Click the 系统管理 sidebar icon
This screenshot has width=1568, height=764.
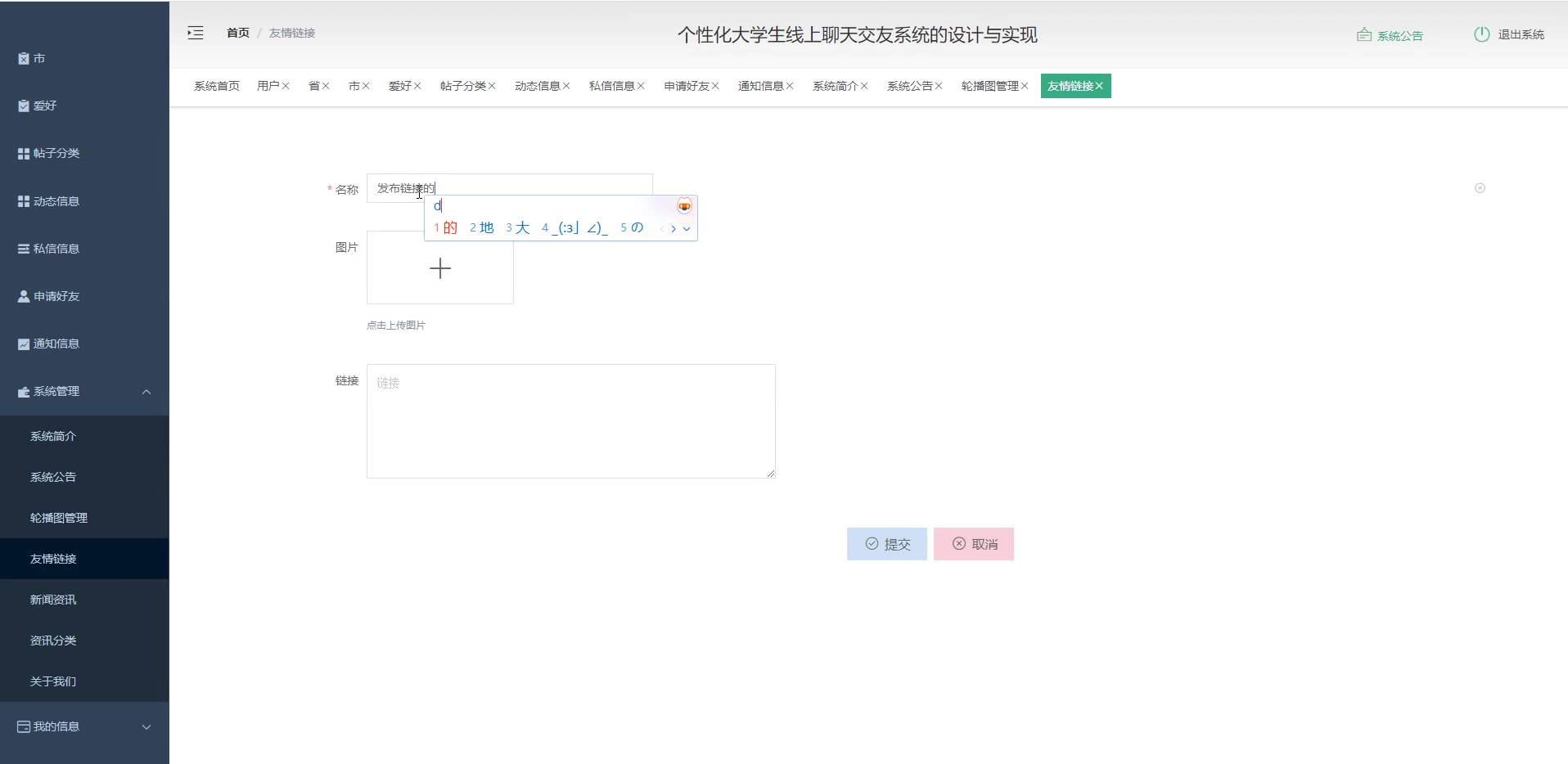tap(24, 392)
